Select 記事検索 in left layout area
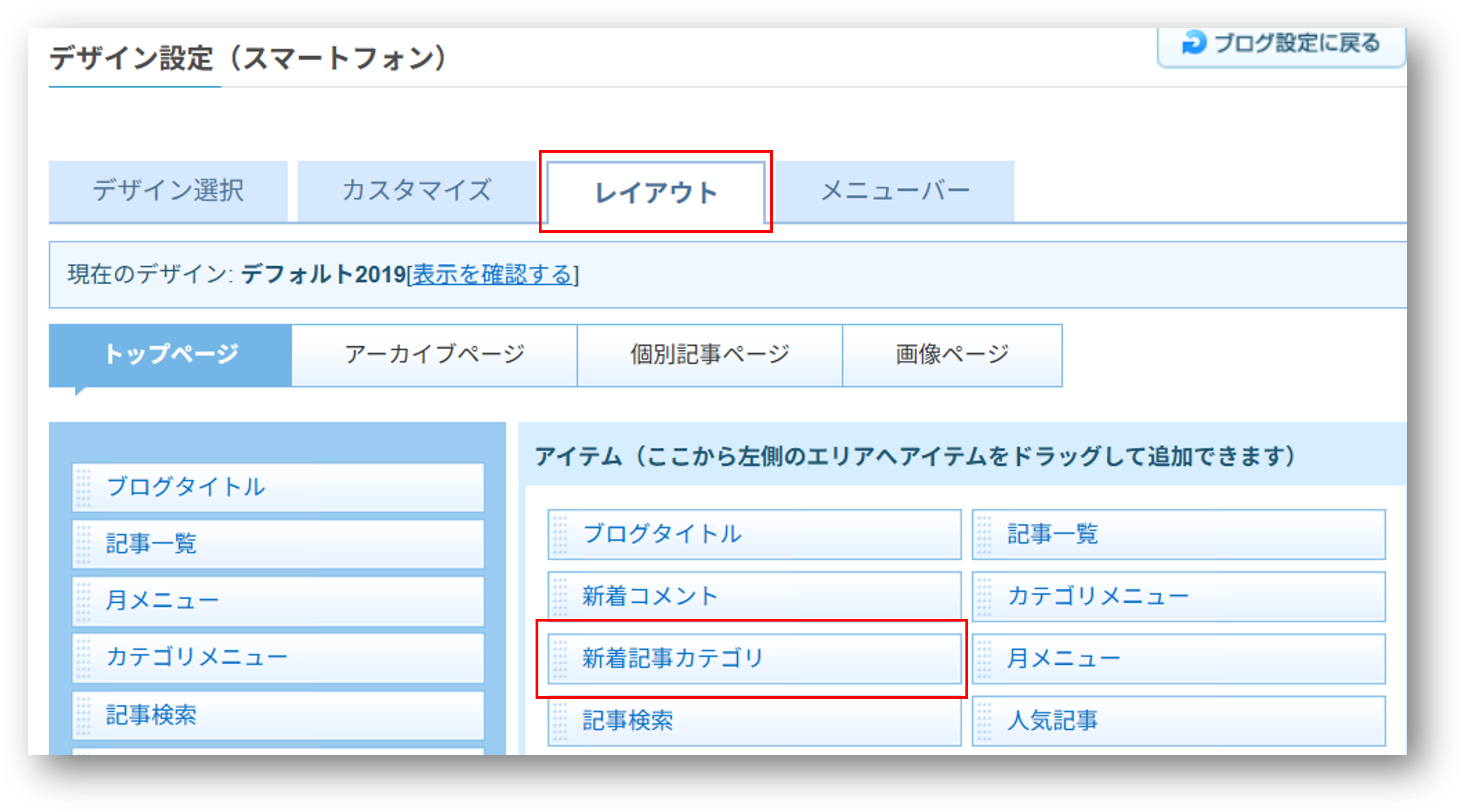Screen dimensions: 1464x812 tap(278, 715)
